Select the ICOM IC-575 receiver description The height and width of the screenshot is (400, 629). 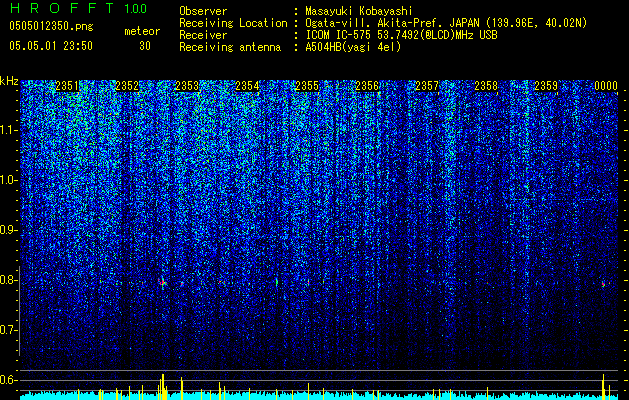pos(401,35)
